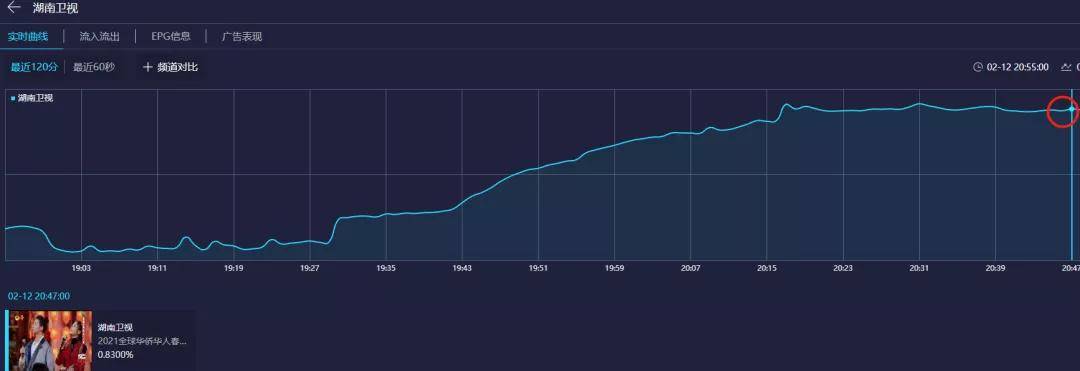This screenshot has height=371, width=1080.
Task: Click the 20:07 time axis label
Action: [690, 268]
